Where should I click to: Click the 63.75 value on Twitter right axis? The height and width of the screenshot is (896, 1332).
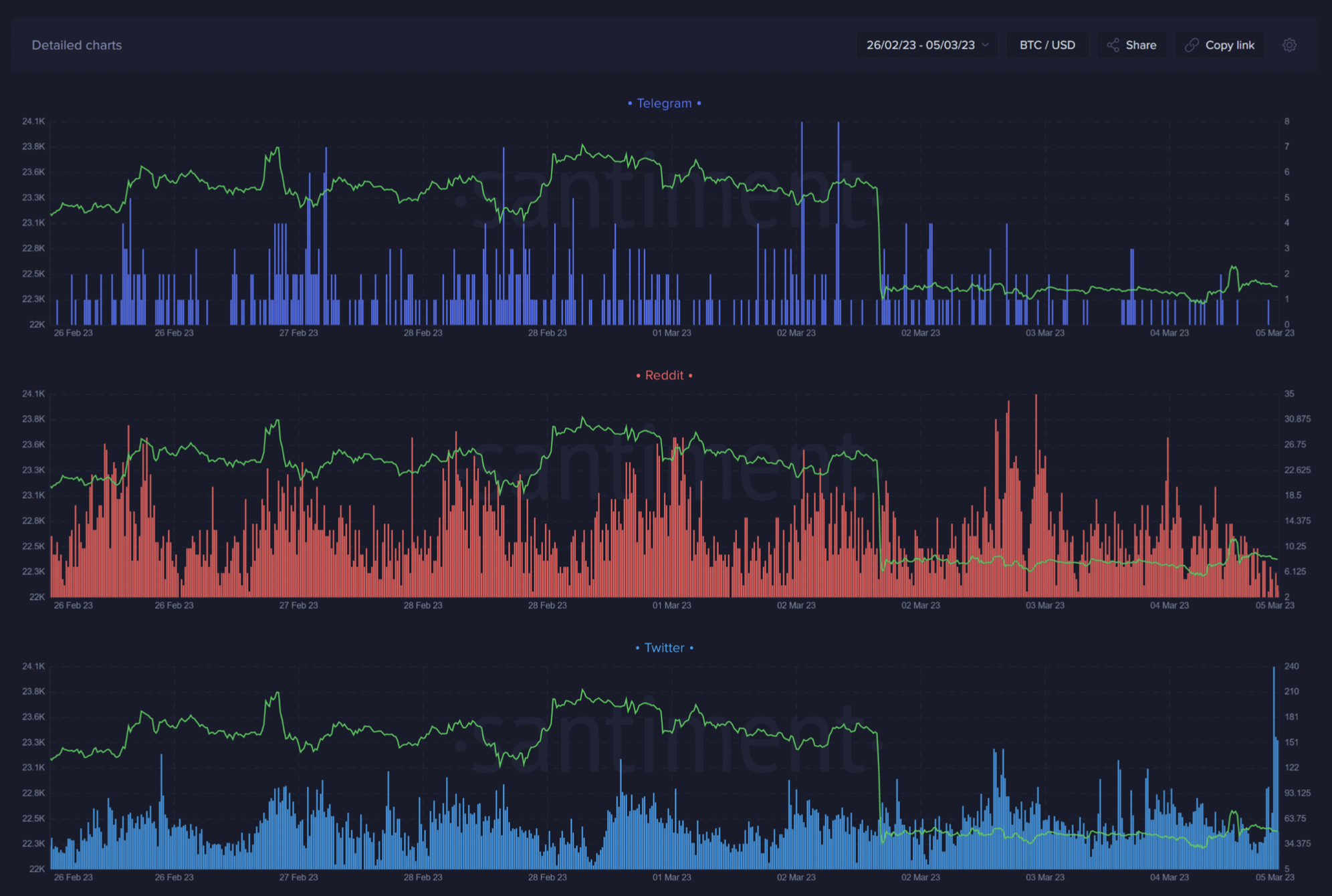pos(1295,818)
